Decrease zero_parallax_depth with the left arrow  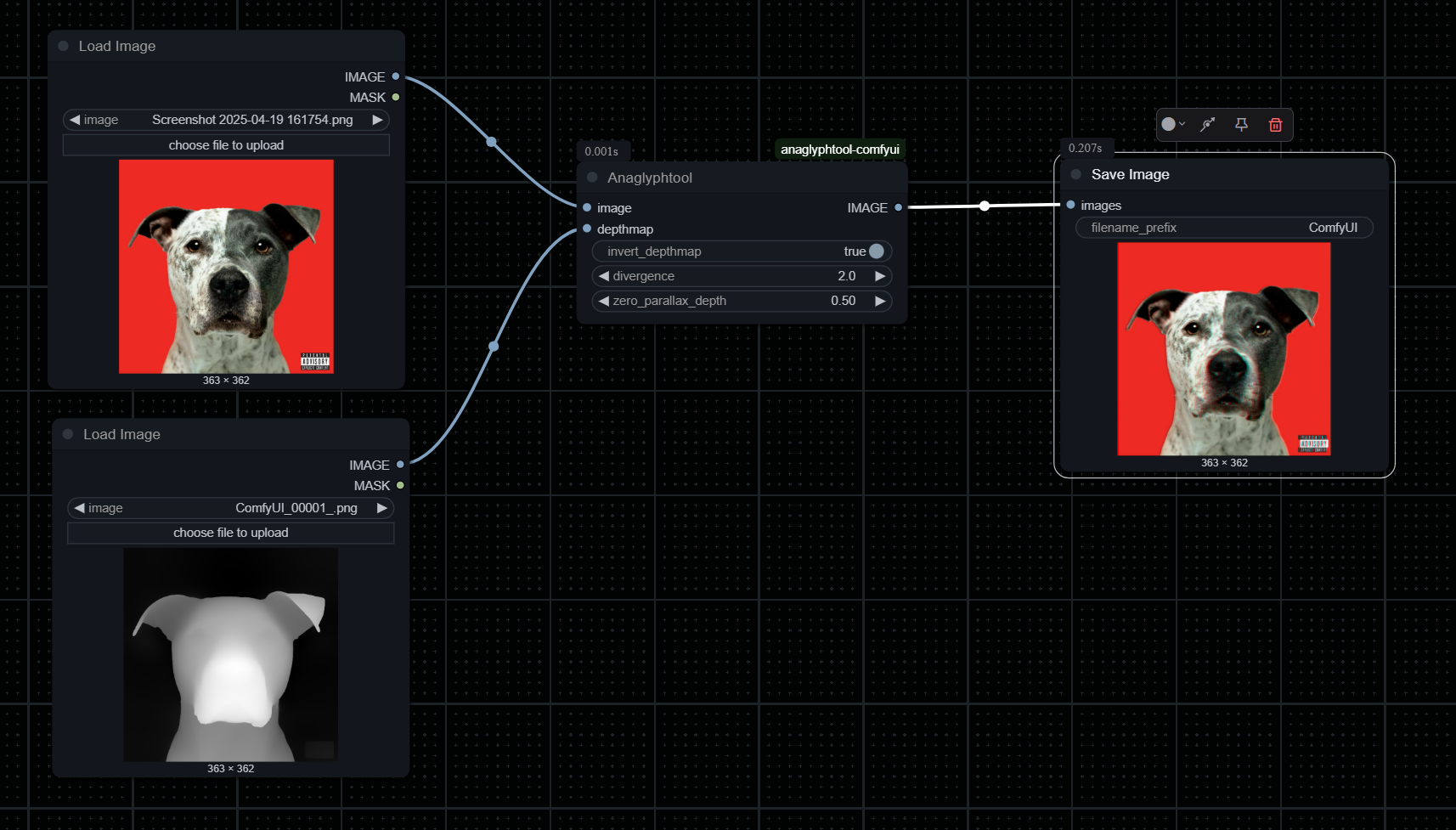(x=603, y=301)
